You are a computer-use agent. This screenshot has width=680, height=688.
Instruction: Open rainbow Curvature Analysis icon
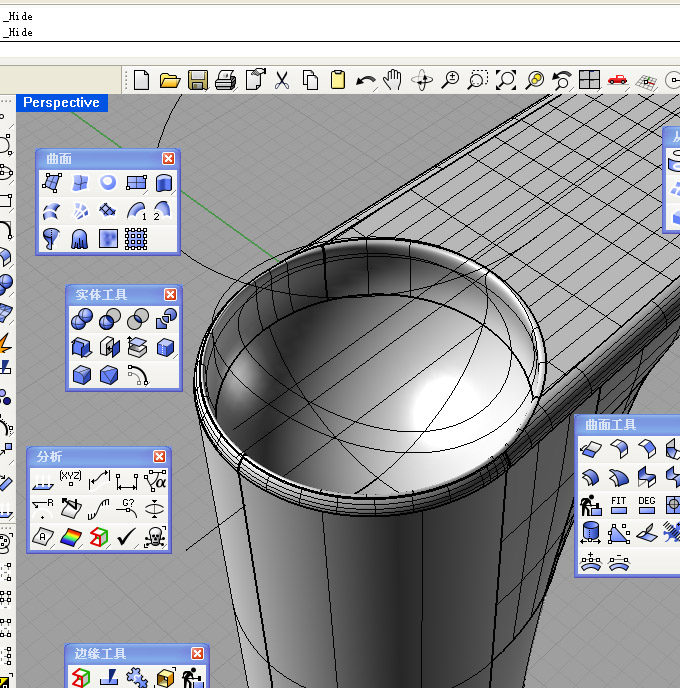coord(71,537)
